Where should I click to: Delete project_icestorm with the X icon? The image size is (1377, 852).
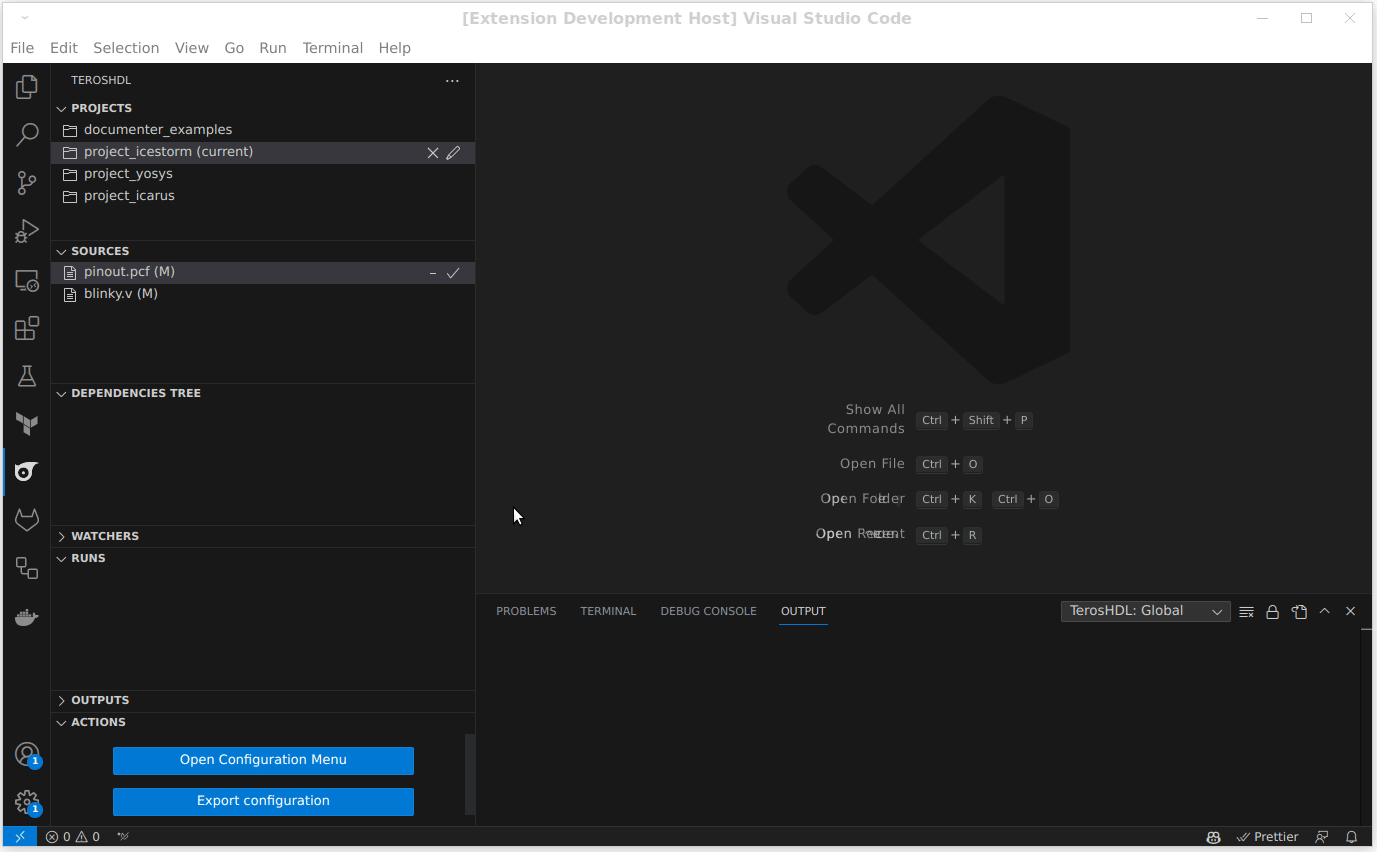click(x=433, y=153)
